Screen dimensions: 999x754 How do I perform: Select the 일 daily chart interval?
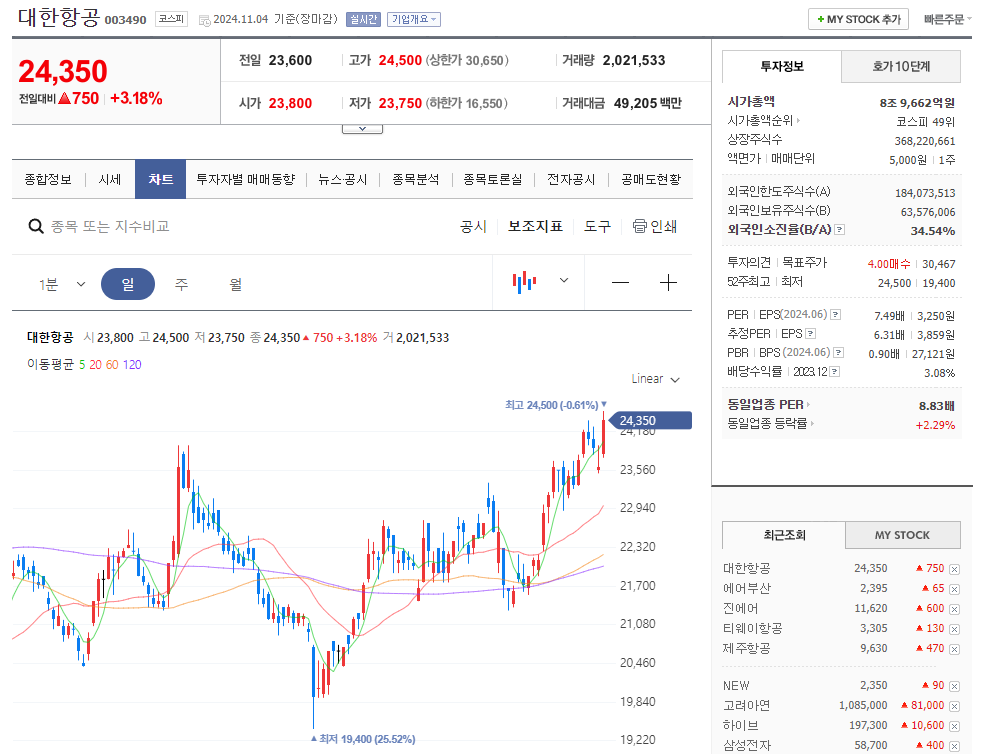pos(127,284)
